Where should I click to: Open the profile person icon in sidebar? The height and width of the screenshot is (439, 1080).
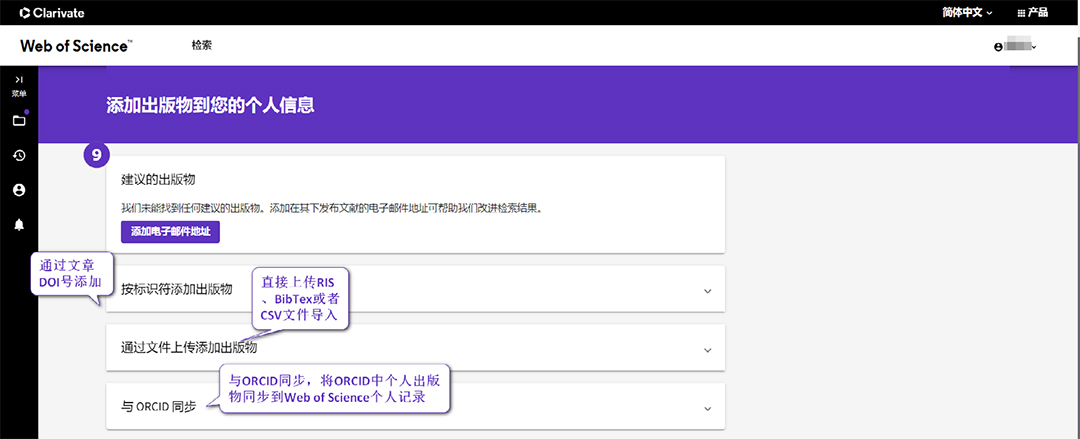click(19, 190)
